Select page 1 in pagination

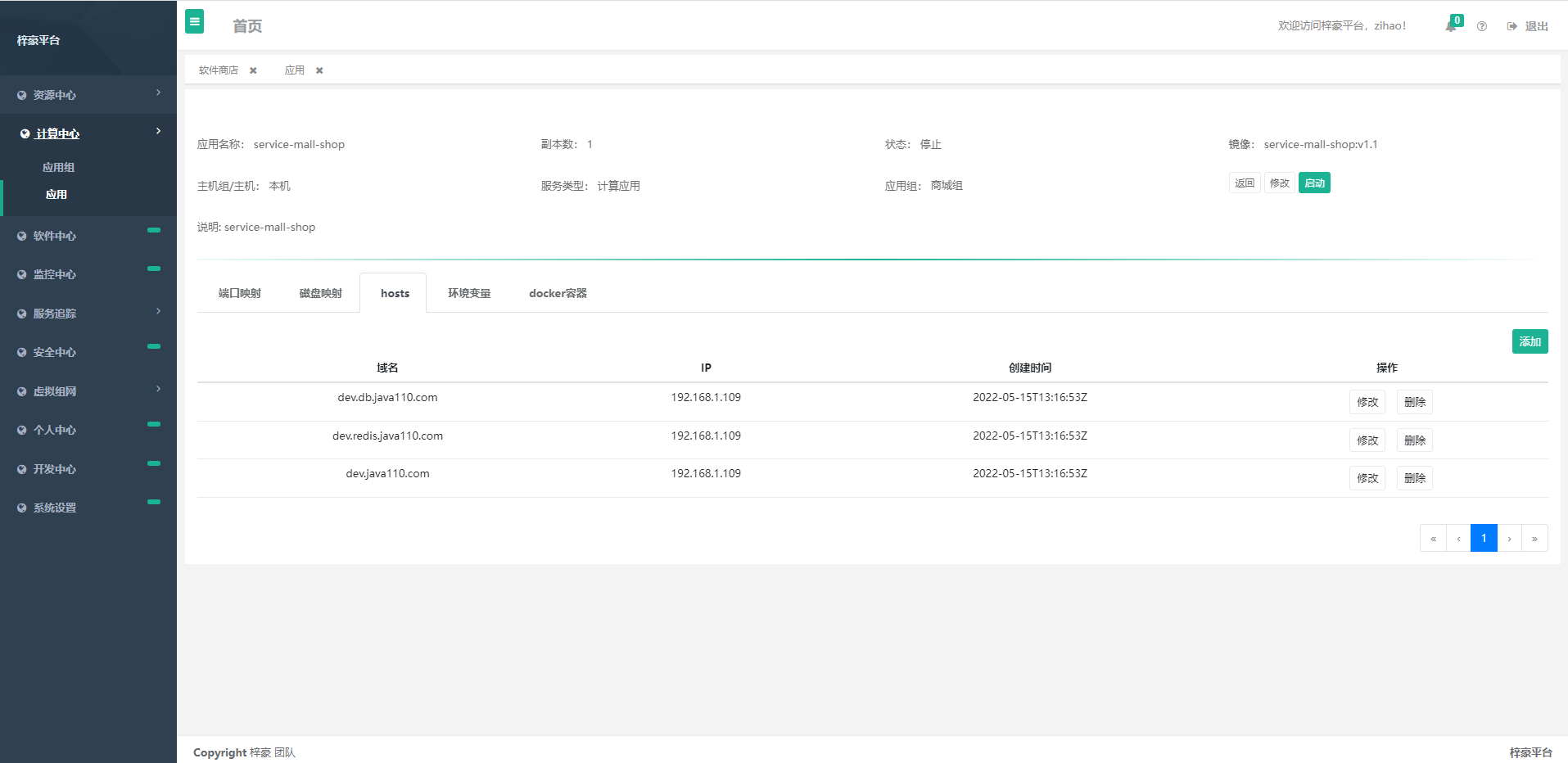[1484, 538]
